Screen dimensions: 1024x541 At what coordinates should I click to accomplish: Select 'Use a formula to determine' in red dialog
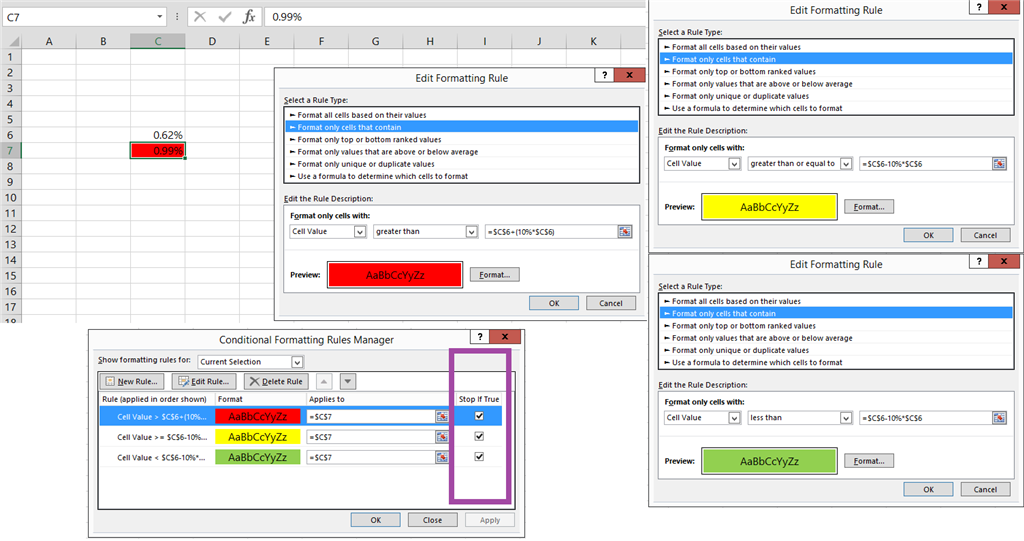(462, 176)
